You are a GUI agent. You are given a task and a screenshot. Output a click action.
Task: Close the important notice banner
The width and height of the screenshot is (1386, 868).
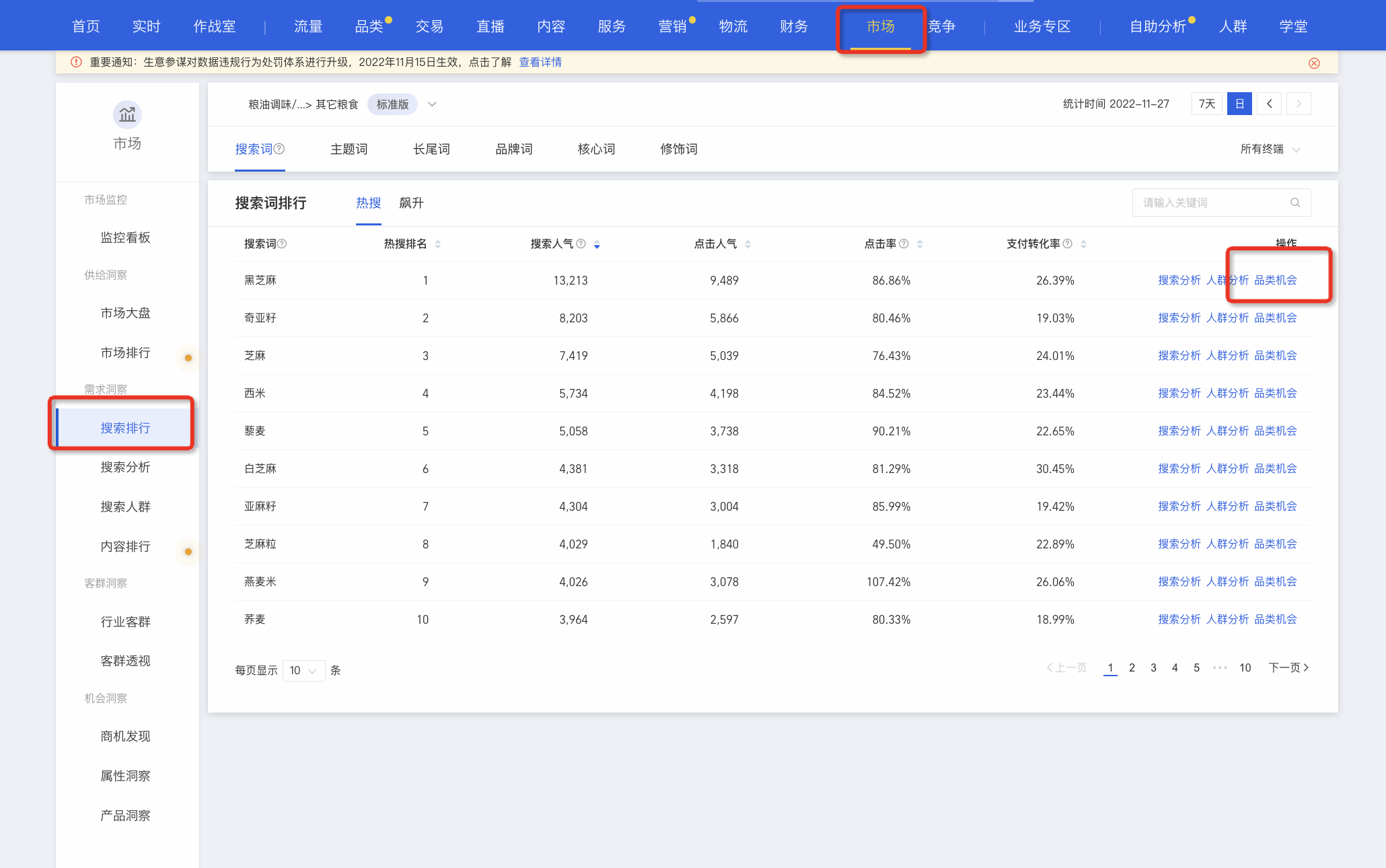1314,63
